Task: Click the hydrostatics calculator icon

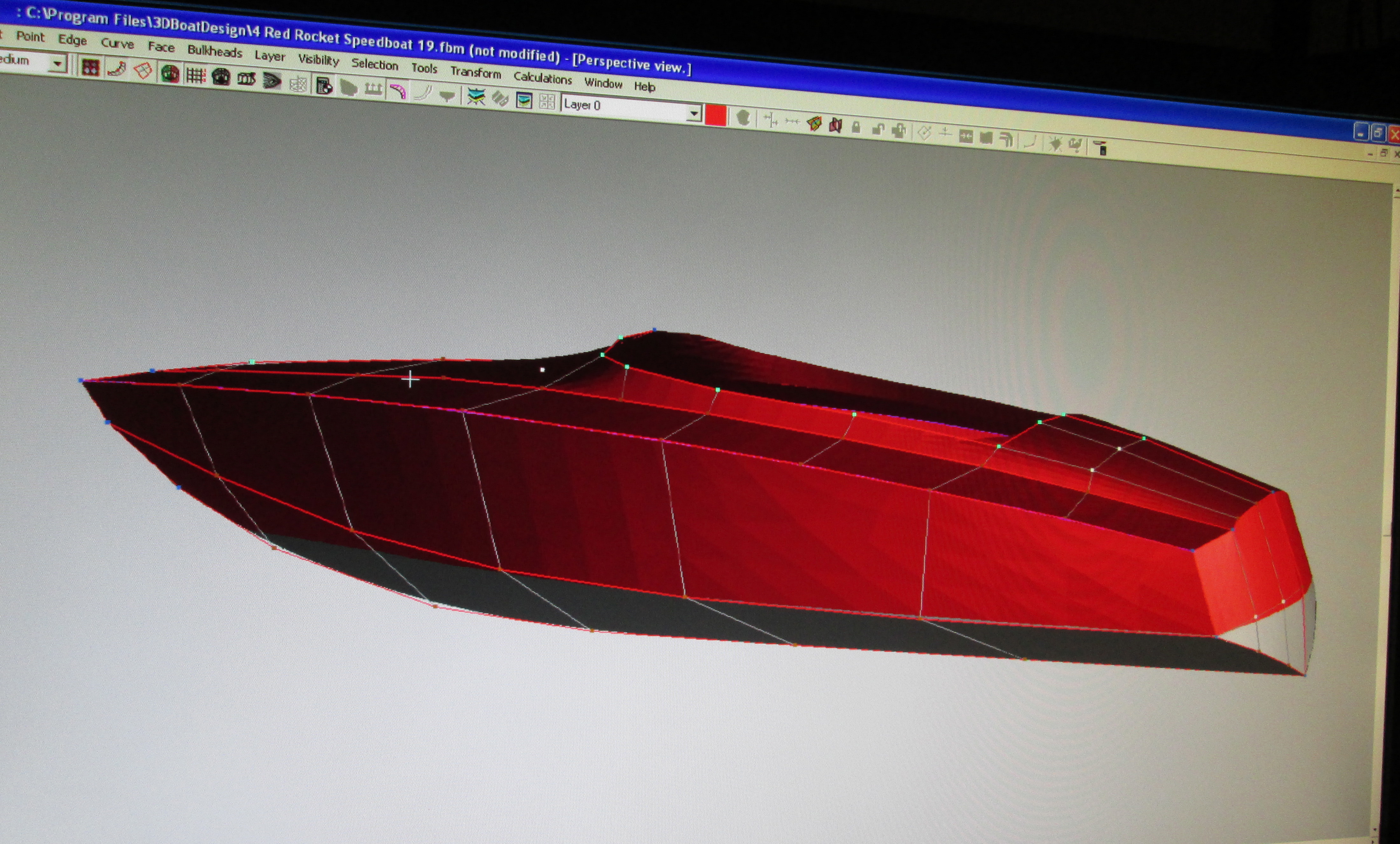Action: click(x=324, y=86)
